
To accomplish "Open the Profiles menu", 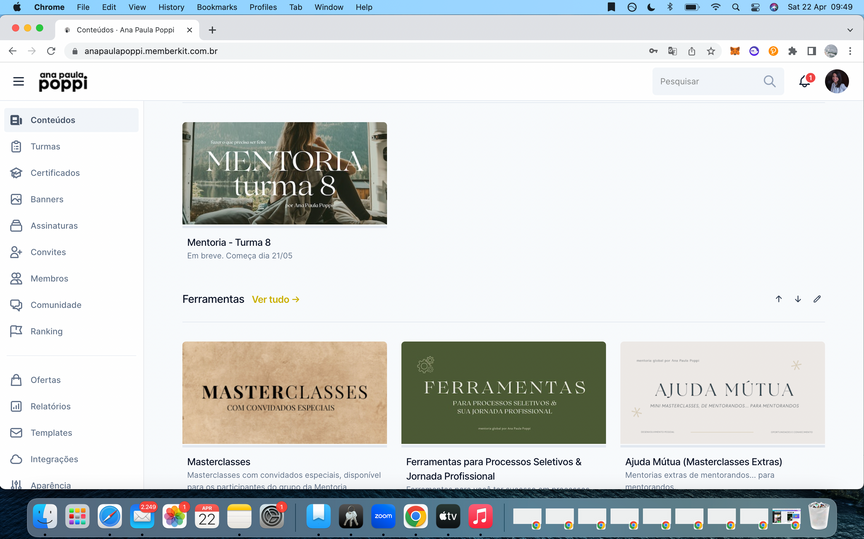I will pos(263,7).
